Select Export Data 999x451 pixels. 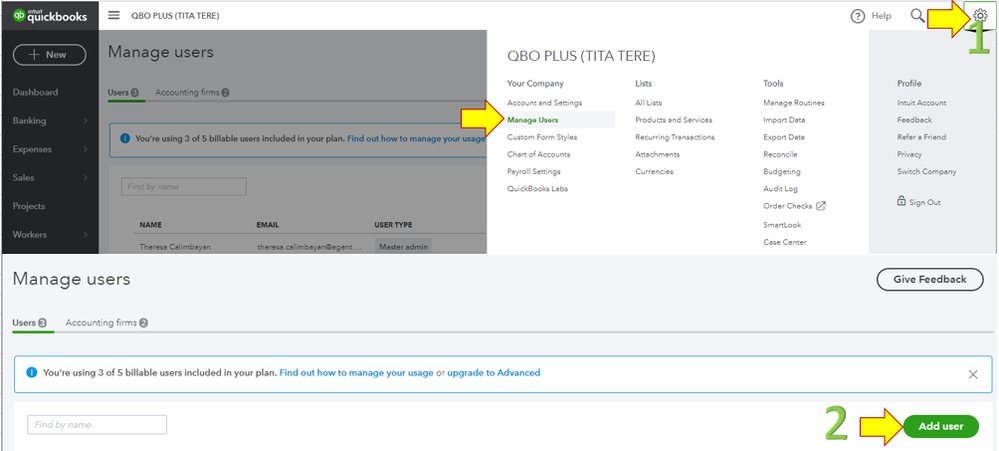[x=784, y=137]
